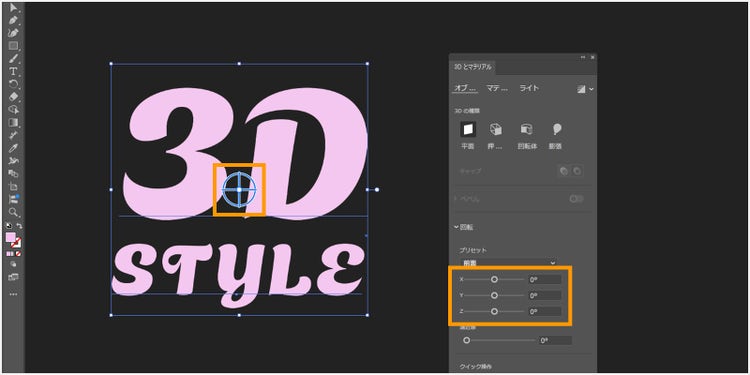This screenshot has width=750, height=375.
Task: Click the Y rotation slider handle
Action: (494, 296)
